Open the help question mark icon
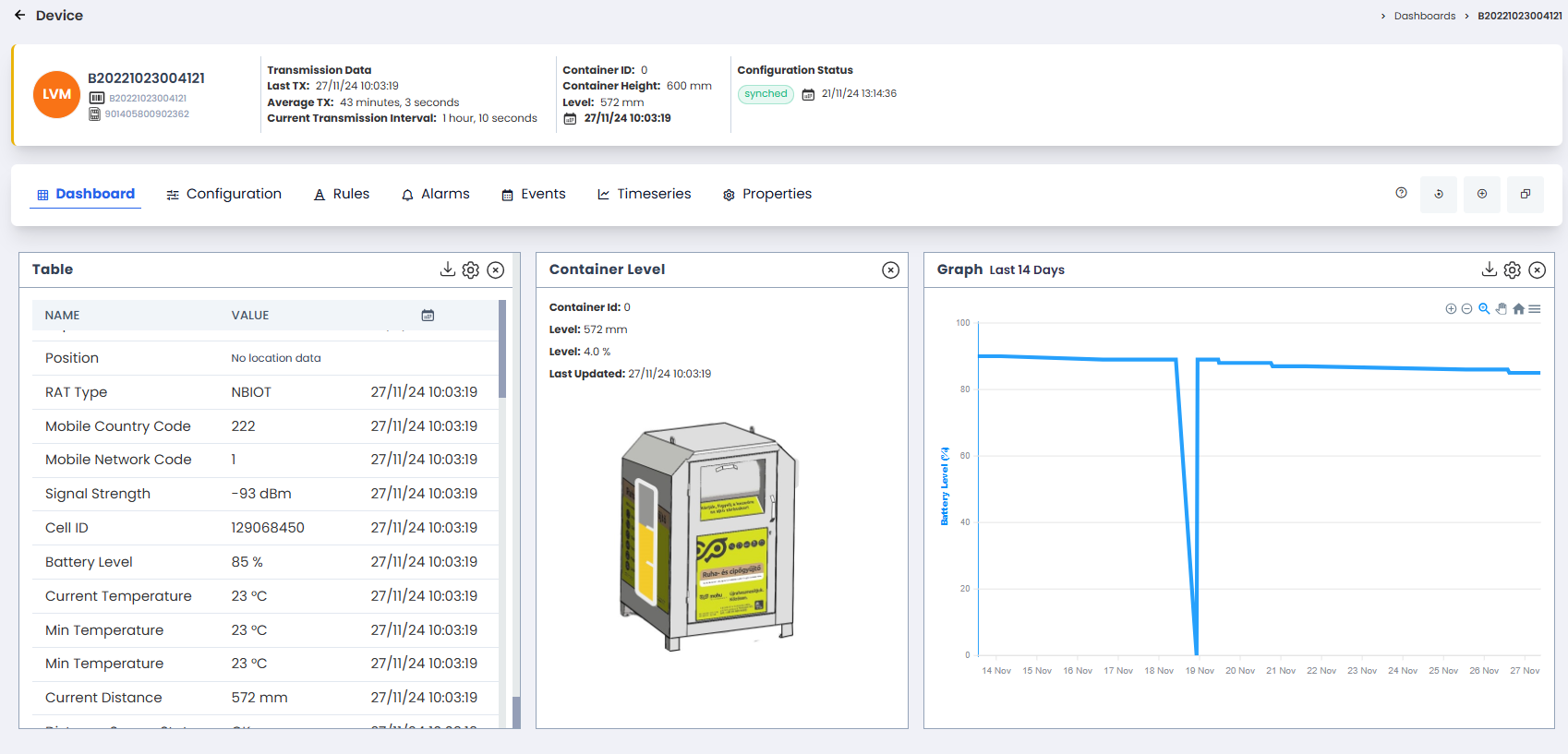1568x754 pixels. [1401, 193]
